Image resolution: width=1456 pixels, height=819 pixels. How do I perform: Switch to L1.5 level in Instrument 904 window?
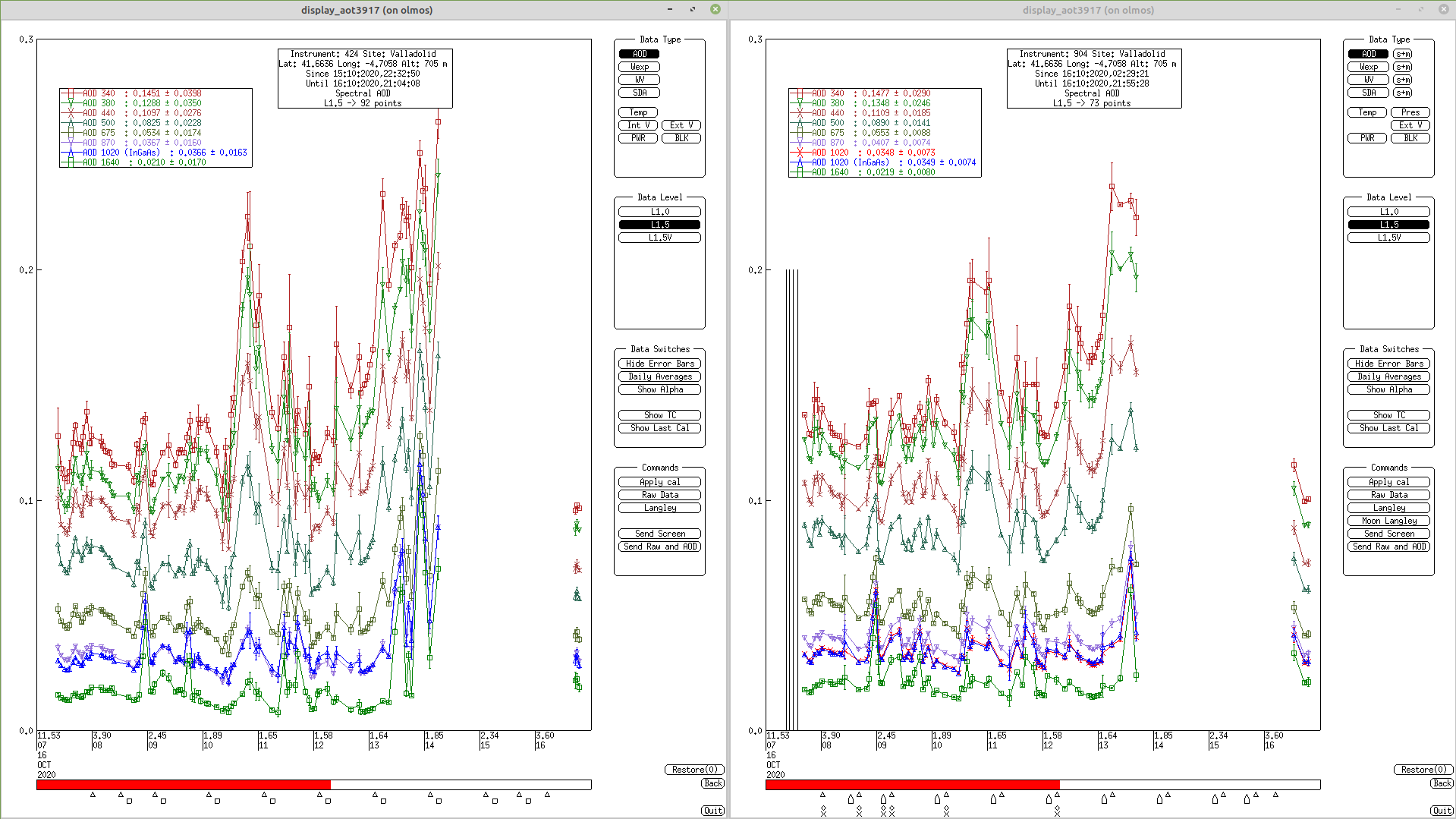[x=1388, y=225]
